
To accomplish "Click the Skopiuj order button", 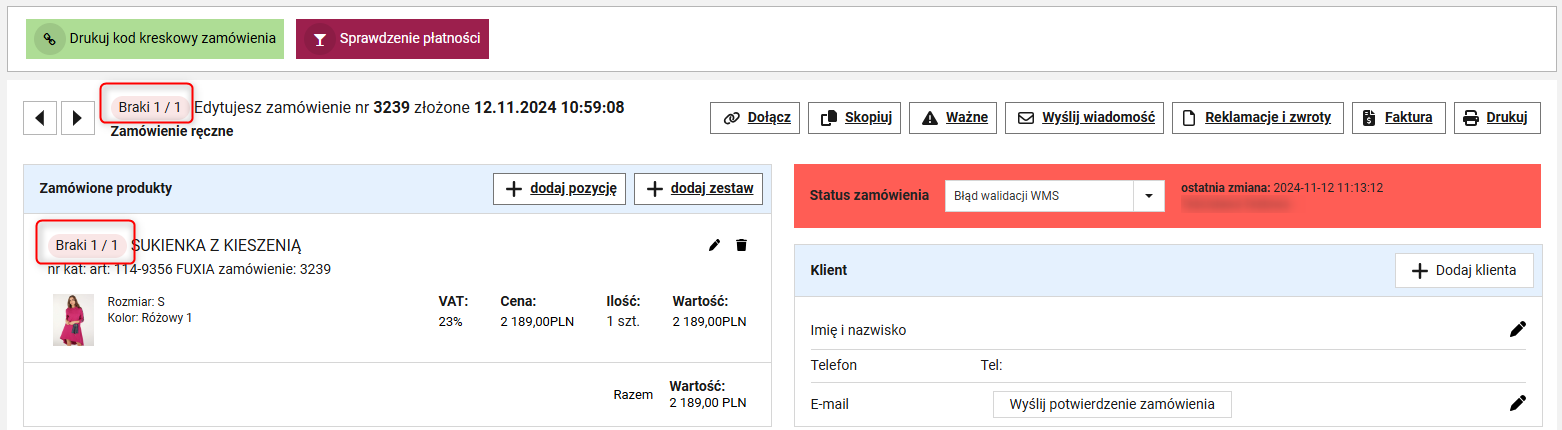I will (x=854, y=117).
